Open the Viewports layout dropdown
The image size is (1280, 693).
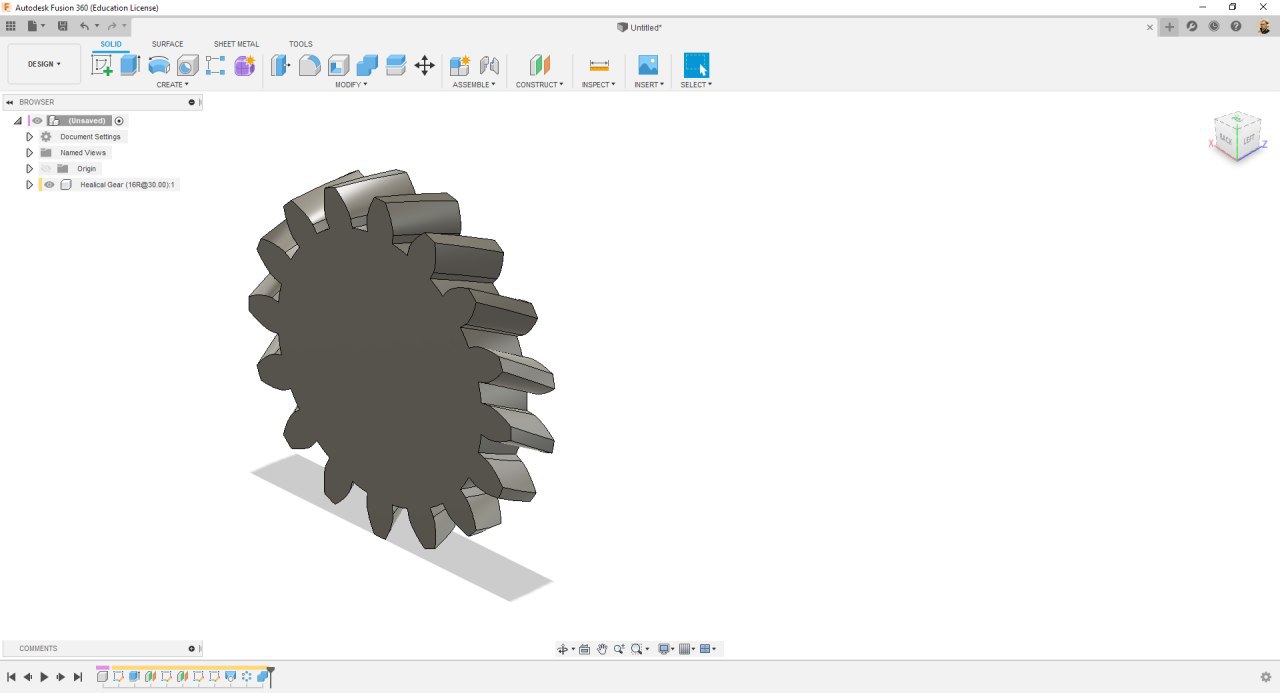pos(708,649)
